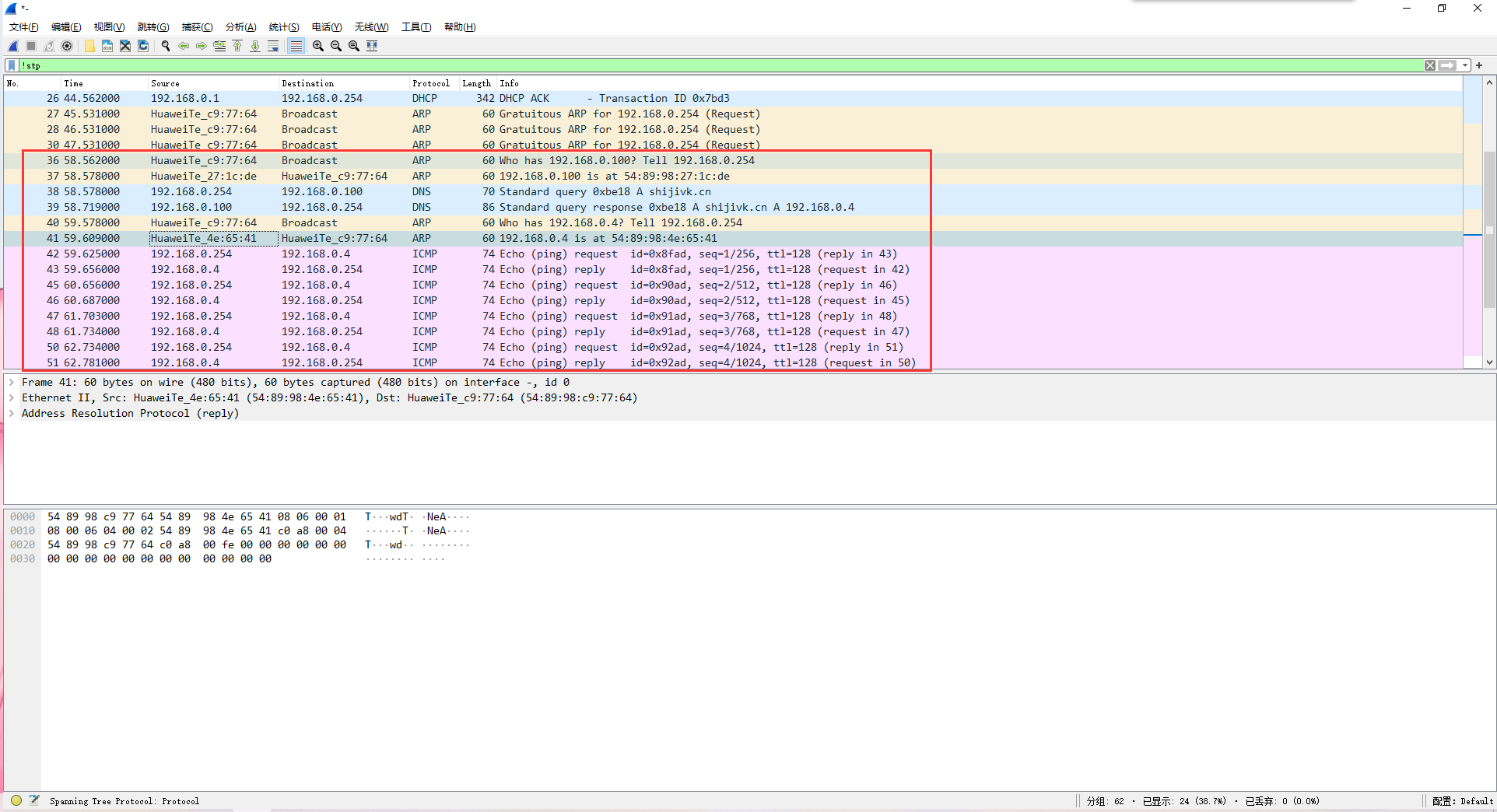Click the 配置: Default profile in status bar
Screen dimensions: 1497x812
pos(1463,801)
